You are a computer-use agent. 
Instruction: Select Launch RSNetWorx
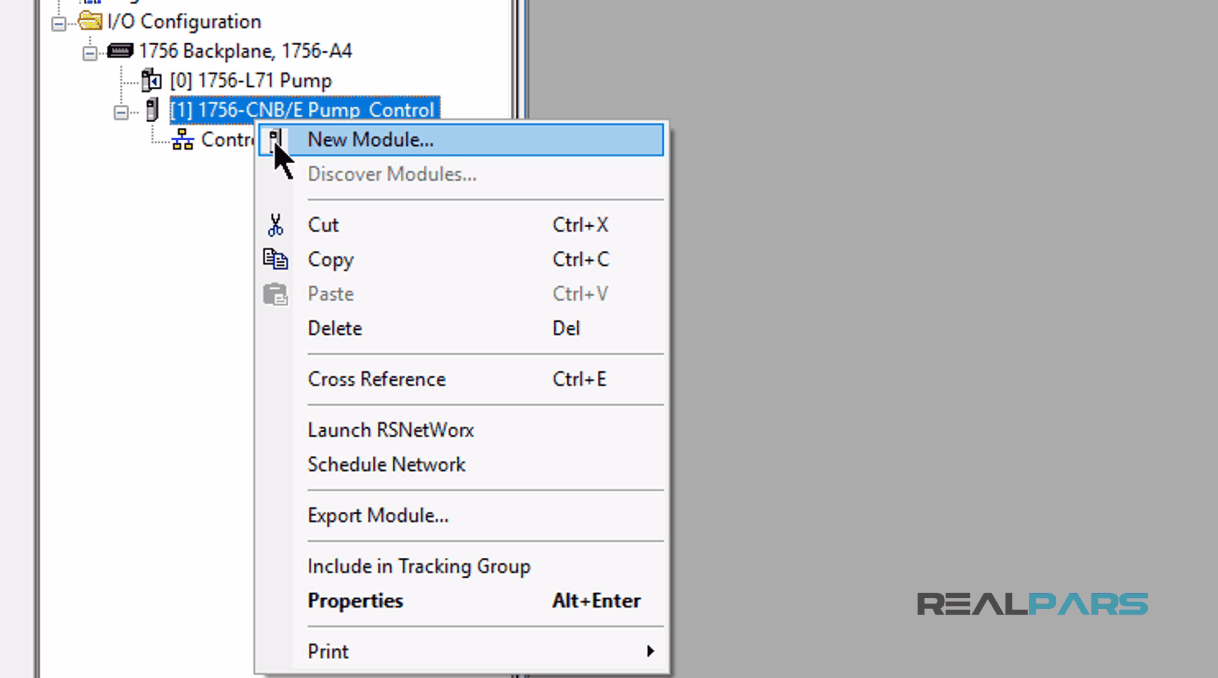pos(390,430)
